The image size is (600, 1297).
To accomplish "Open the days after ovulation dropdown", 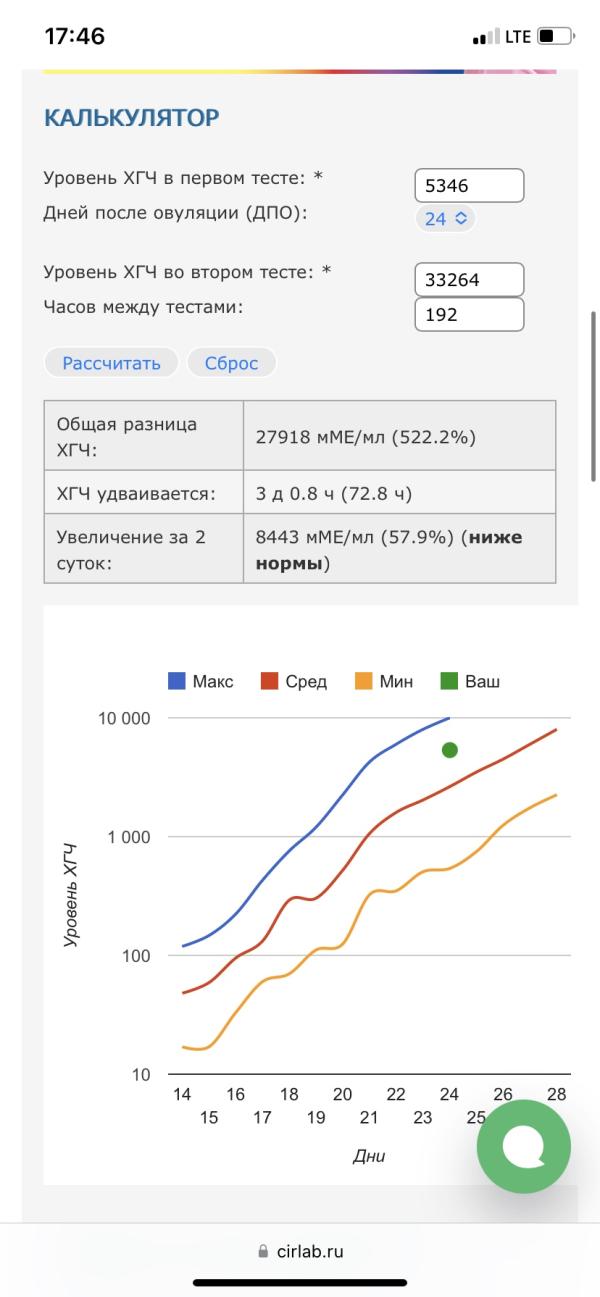I will pyautogui.click(x=446, y=218).
